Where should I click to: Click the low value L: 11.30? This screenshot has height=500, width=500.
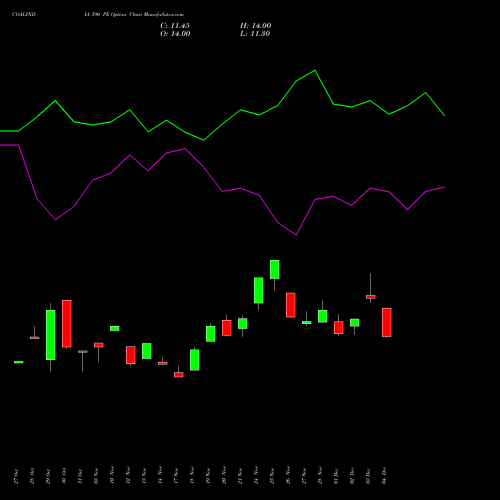point(255,34)
